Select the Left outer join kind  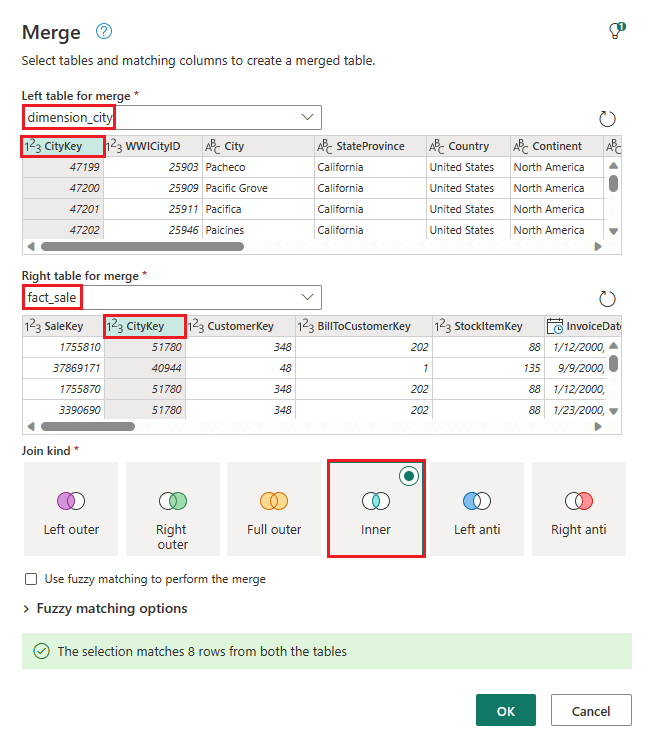[x=71, y=509]
